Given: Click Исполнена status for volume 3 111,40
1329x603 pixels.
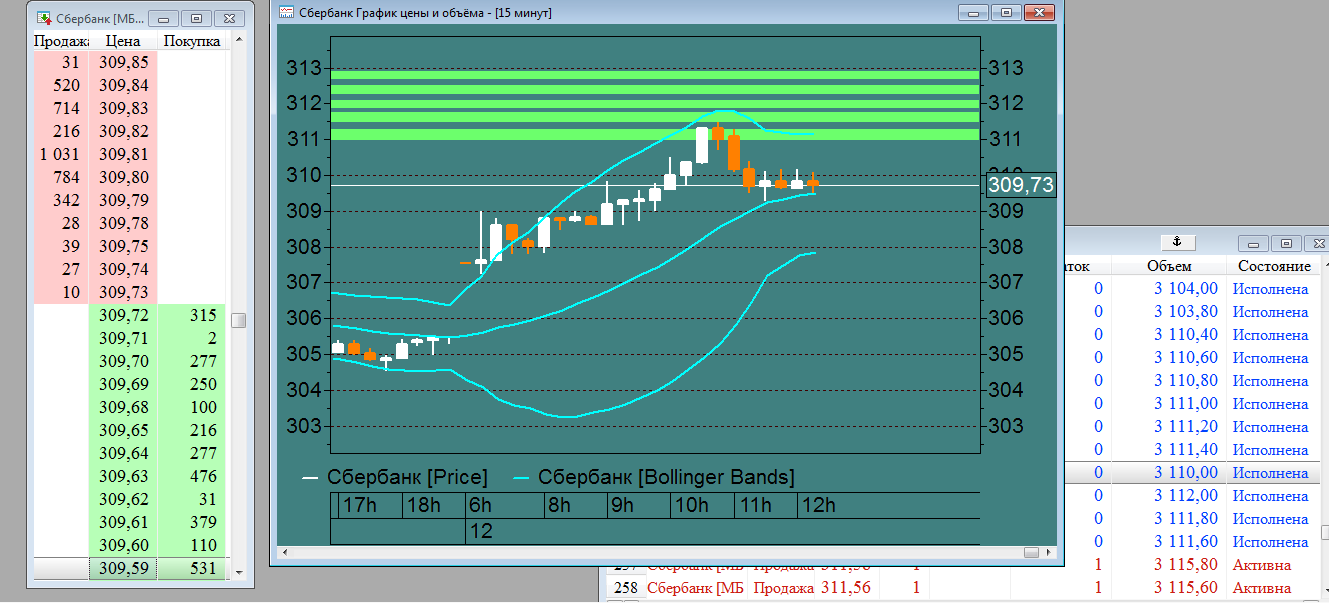Looking at the screenshot, I should (x=1270, y=450).
